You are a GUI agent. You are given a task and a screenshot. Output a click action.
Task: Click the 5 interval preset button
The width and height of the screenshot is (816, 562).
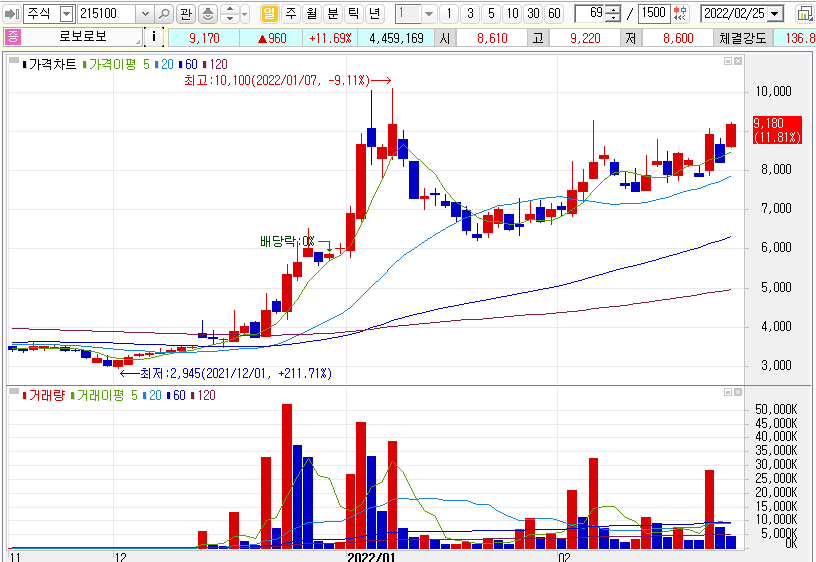pyautogui.click(x=491, y=14)
